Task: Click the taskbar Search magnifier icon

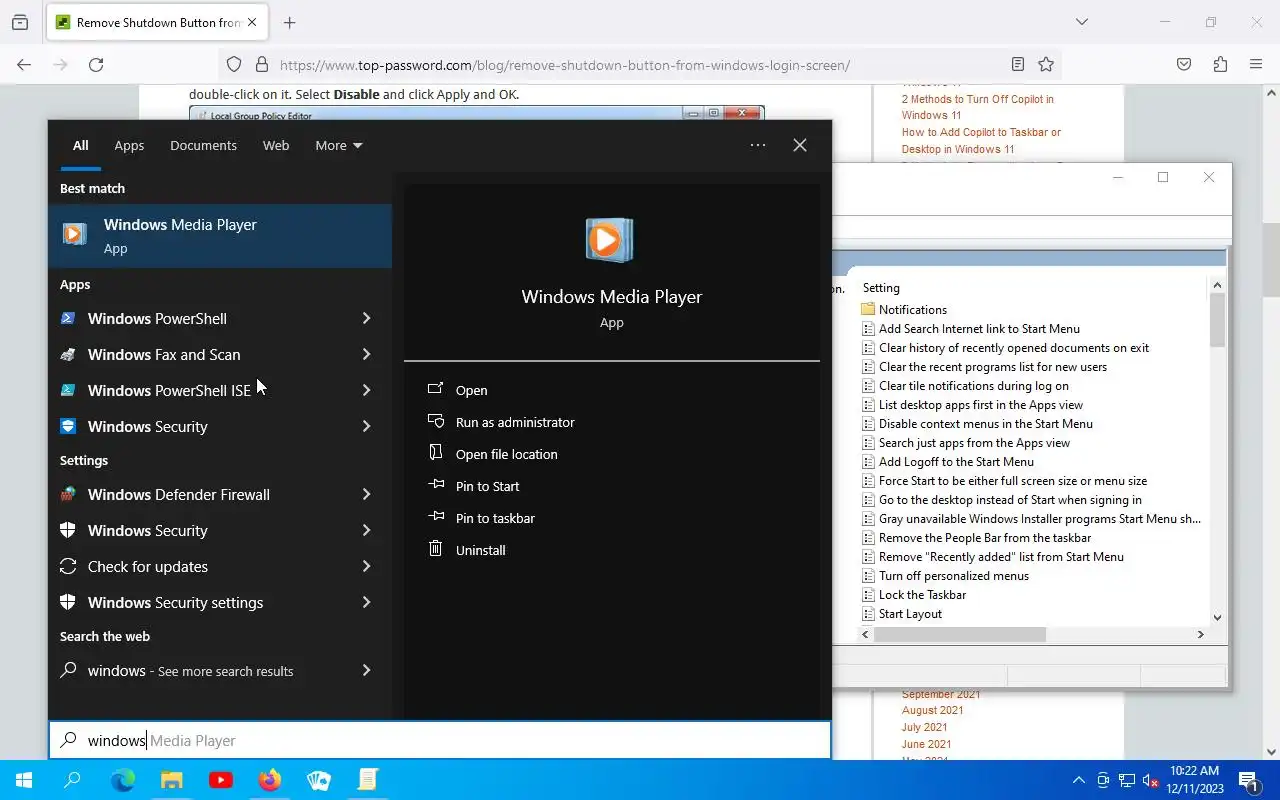Action: (x=72, y=780)
